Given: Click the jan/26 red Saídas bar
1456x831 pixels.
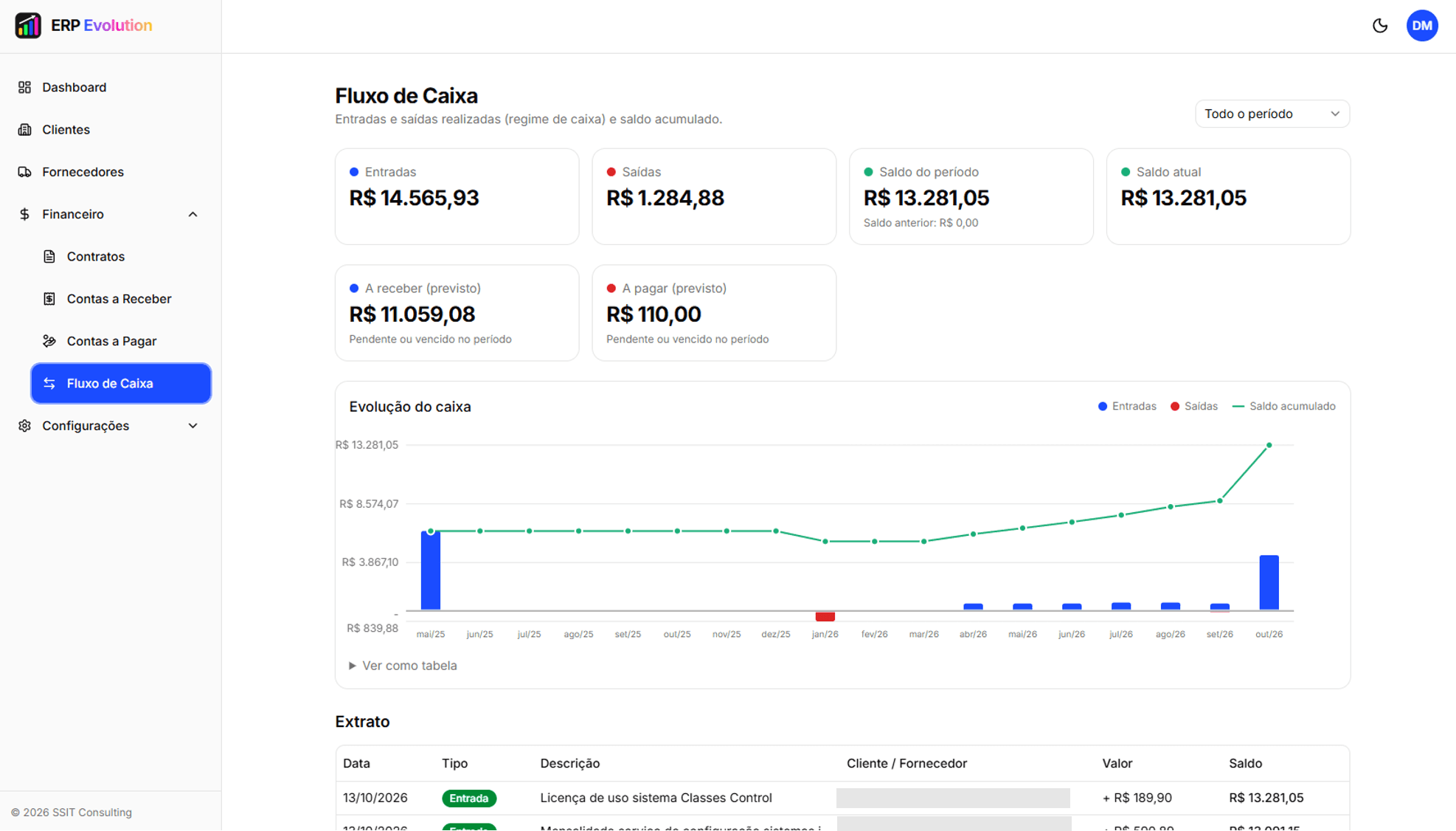Looking at the screenshot, I should (x=825, y=616).
